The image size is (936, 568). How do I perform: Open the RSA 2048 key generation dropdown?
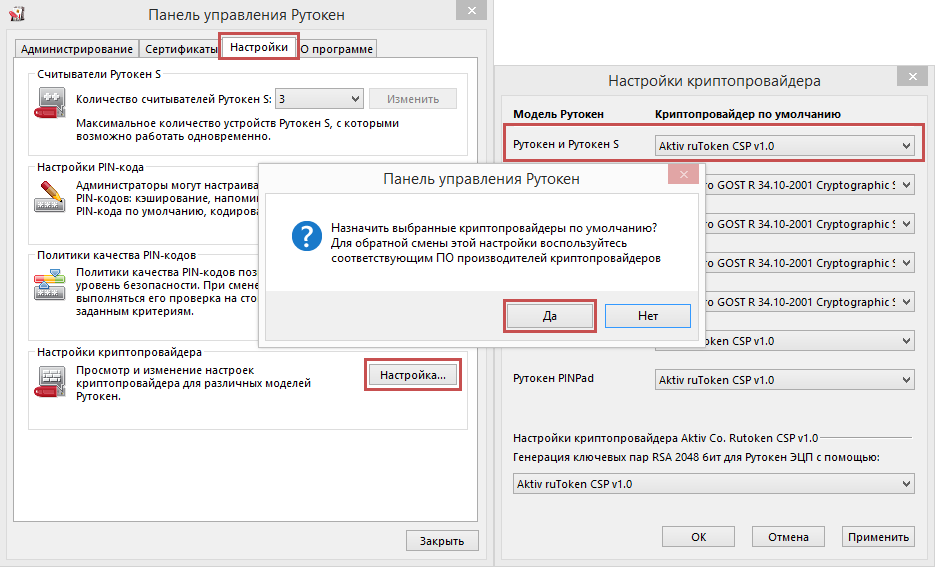coord(713,484)
